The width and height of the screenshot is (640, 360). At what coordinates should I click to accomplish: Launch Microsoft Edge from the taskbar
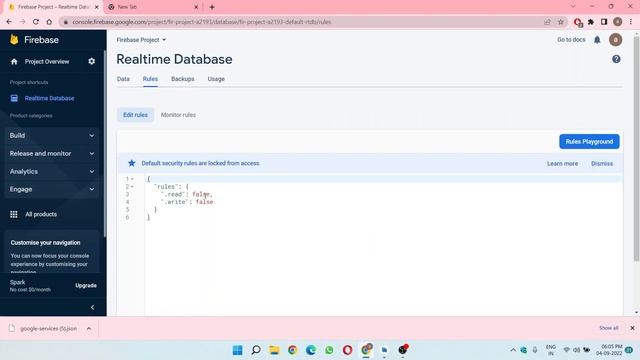(x=311, y=350)
